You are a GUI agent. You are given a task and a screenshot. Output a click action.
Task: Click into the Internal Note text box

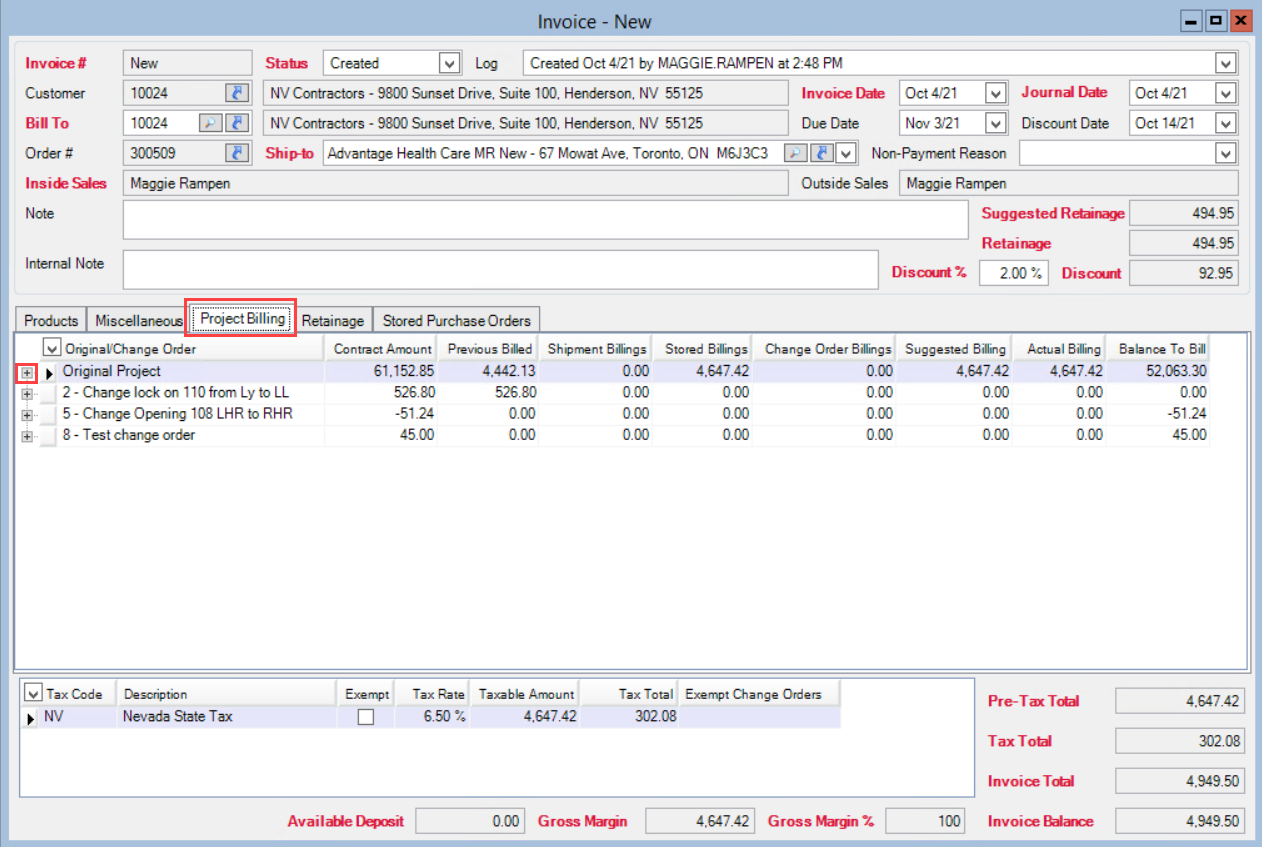click(x=500, y=269)
